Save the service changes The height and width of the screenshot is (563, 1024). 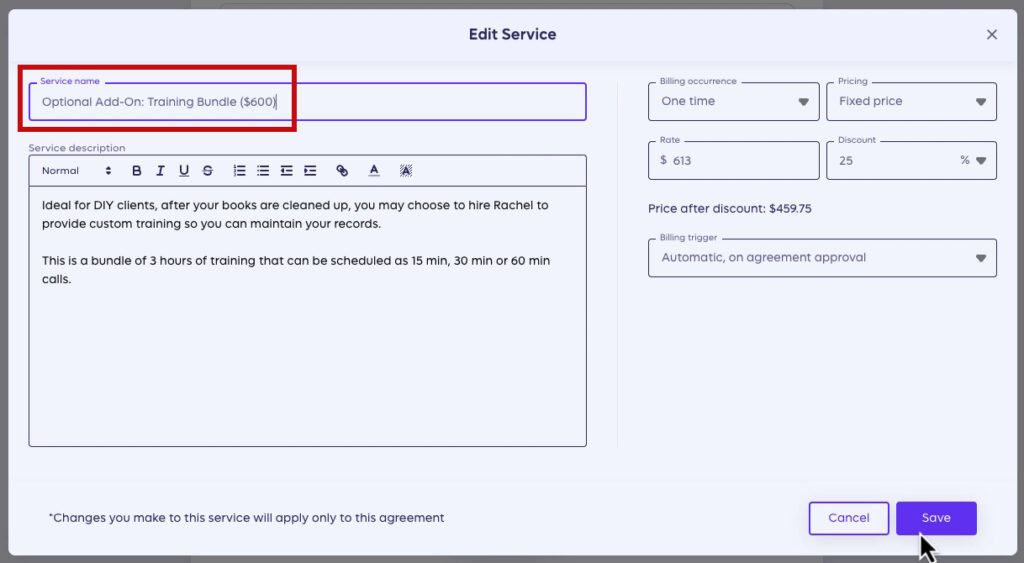coord(936,518)
